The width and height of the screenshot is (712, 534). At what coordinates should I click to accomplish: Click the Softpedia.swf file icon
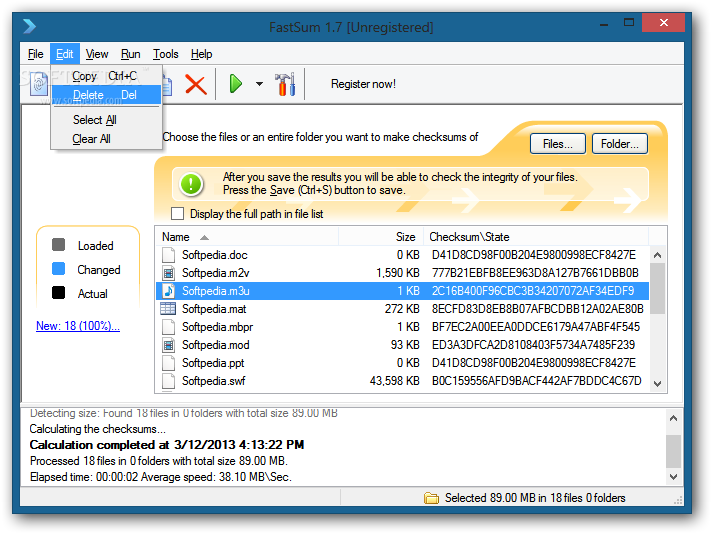click(168, 381)
